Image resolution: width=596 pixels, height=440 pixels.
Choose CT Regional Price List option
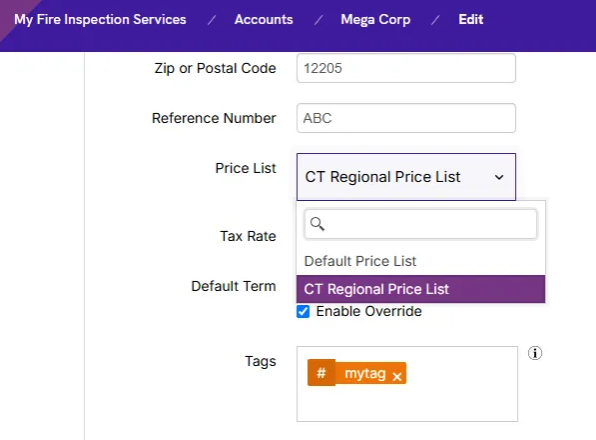[420, 289]
